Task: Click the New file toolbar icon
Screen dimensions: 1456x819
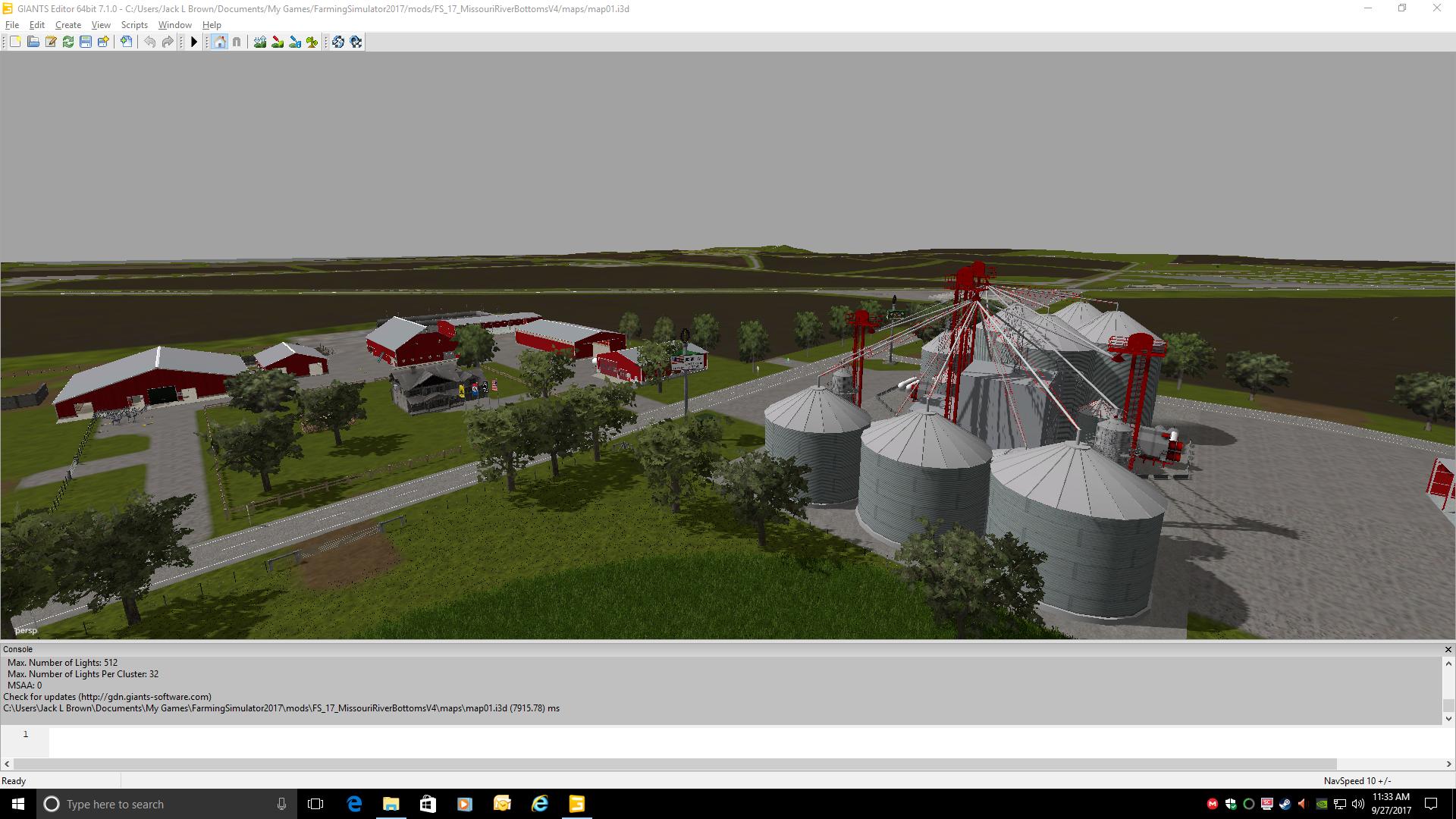Action: (x=15, y=42)
